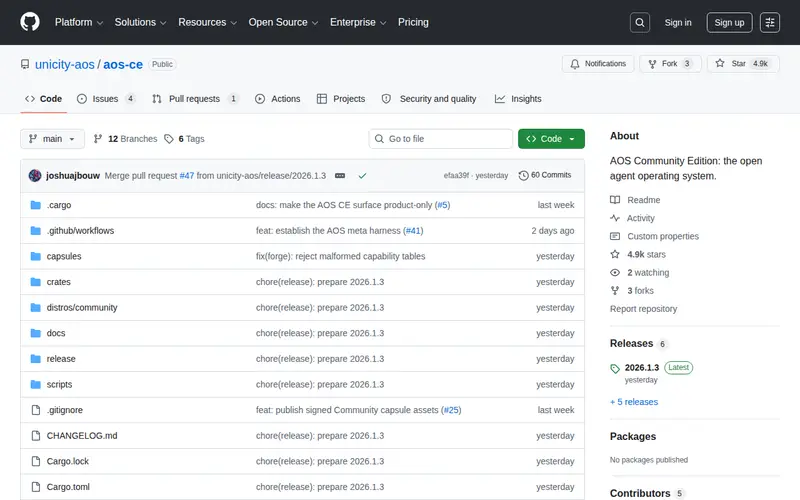The width and height of the screenshot is (800, 500).
Task: Click the star icon in Star button
Action: coord(719,63)
